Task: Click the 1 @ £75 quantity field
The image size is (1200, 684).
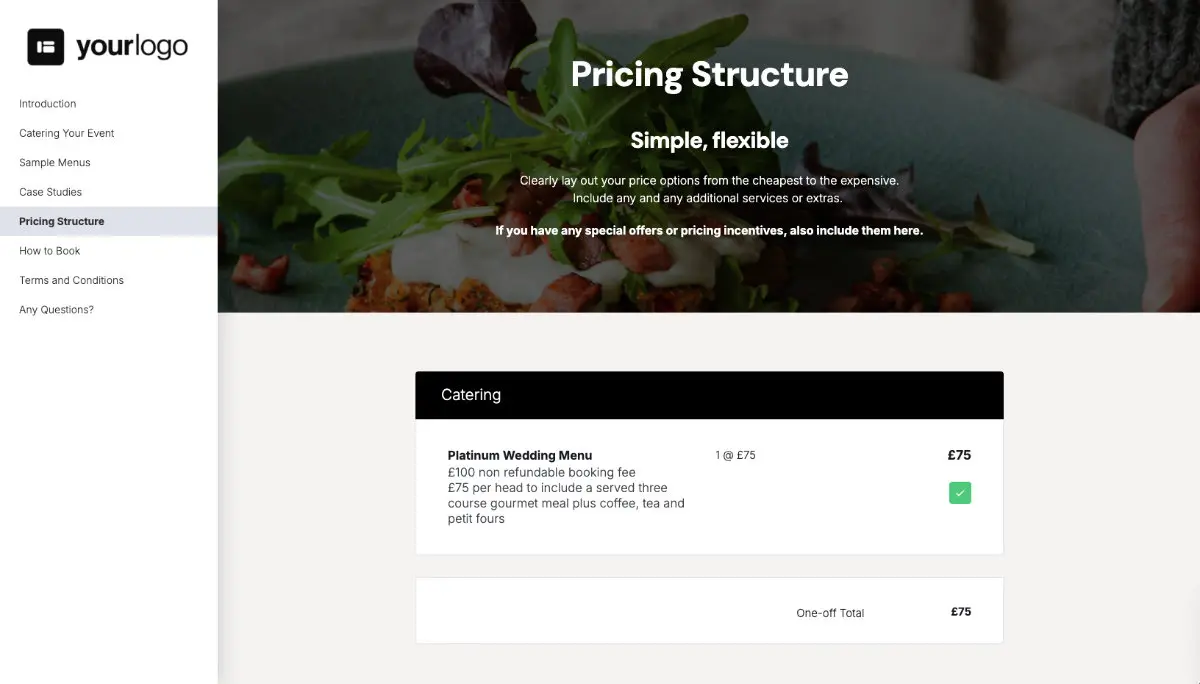Action: point(735,455)
